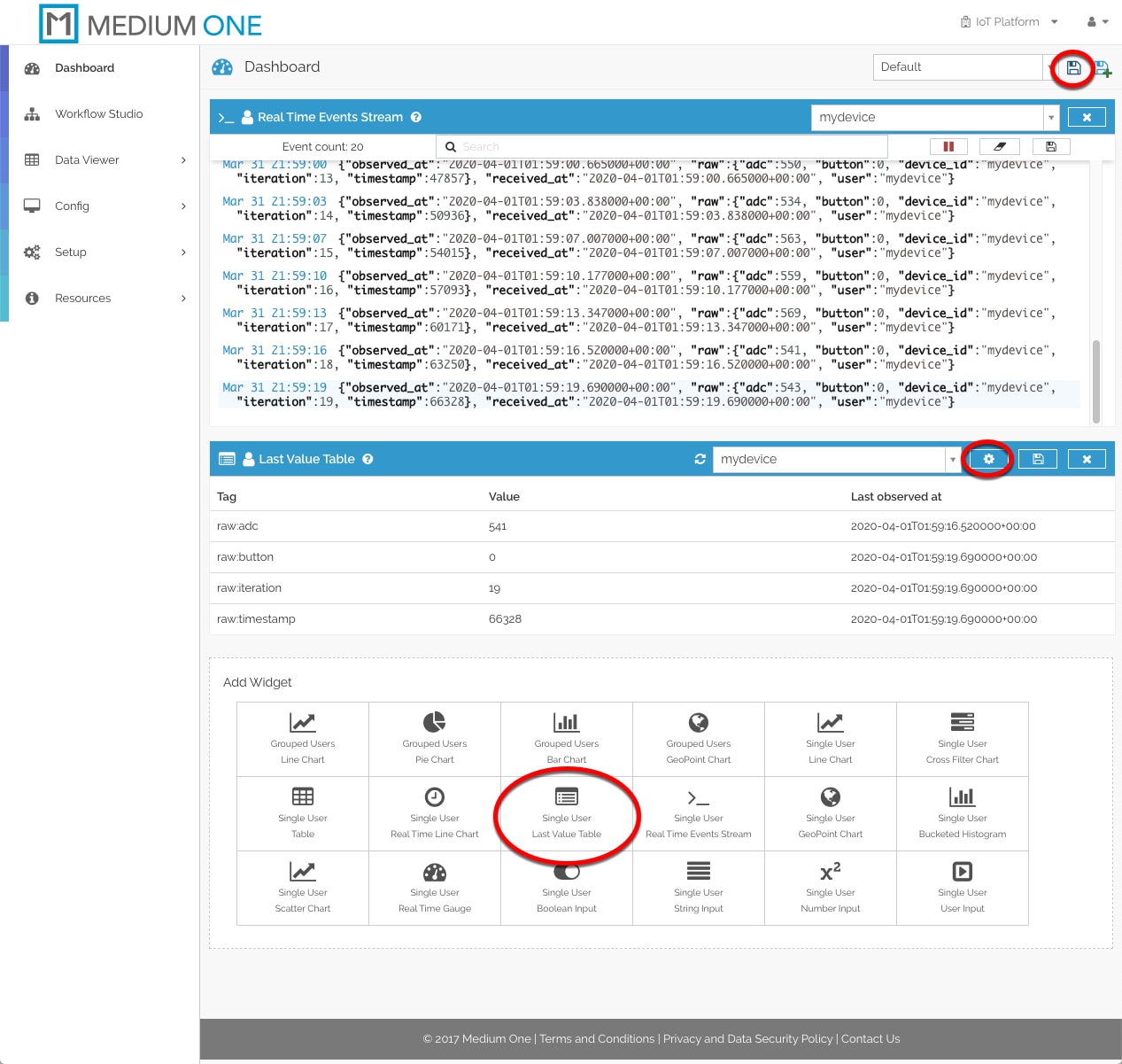
Task: Click the add new dashboard icon
Action: [x=1103, y=68]
